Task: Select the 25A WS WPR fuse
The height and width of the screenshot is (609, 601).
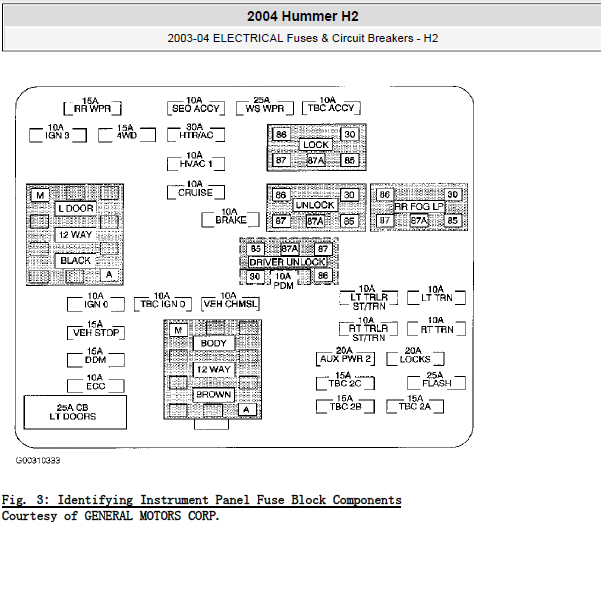Action: [261, 108]
